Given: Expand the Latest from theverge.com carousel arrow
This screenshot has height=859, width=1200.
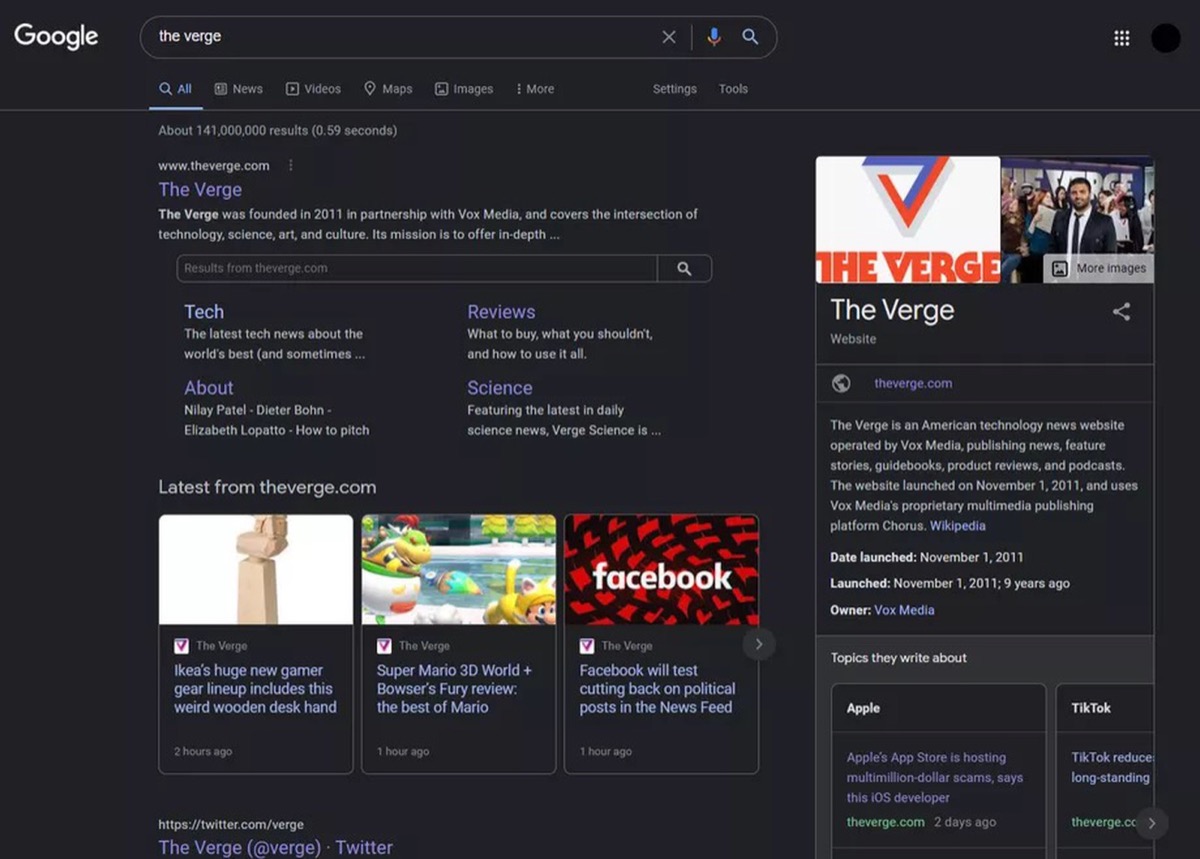Looking at the screenshot, I should pyautogui.click(x=759, y=644).
